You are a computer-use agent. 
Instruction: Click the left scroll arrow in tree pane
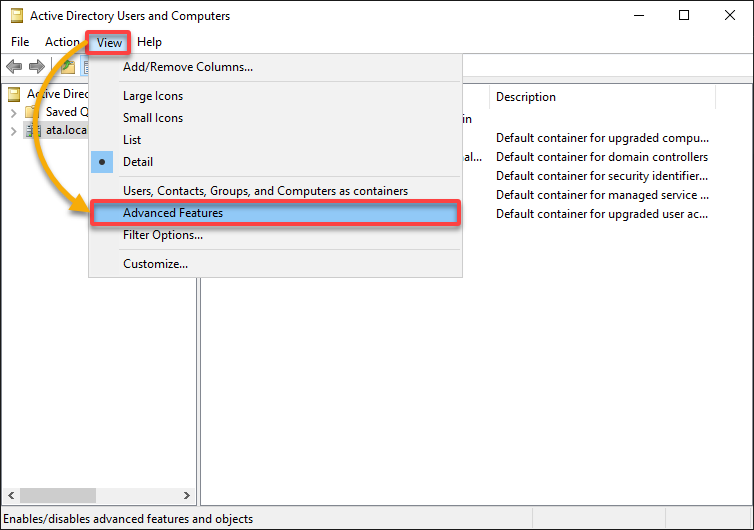[11, 495]
